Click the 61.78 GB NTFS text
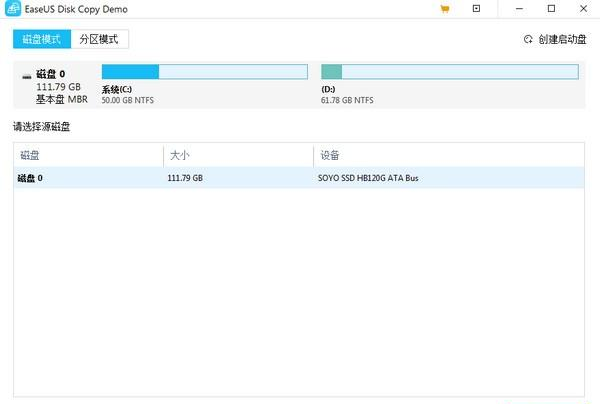This screenshot has height=404, width=600. (x=347, y=100)
